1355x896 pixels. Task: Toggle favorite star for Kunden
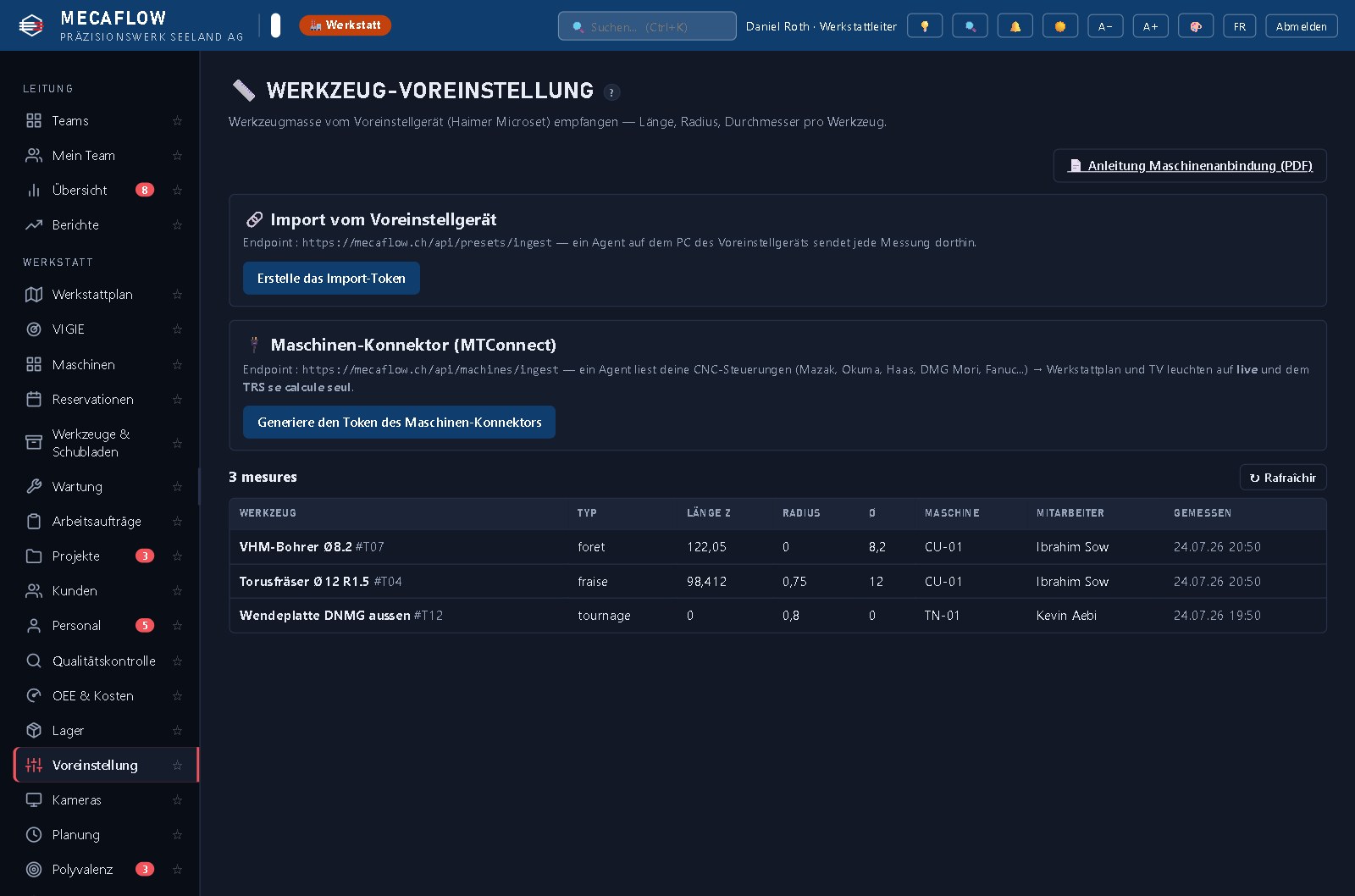coord(177,591)
